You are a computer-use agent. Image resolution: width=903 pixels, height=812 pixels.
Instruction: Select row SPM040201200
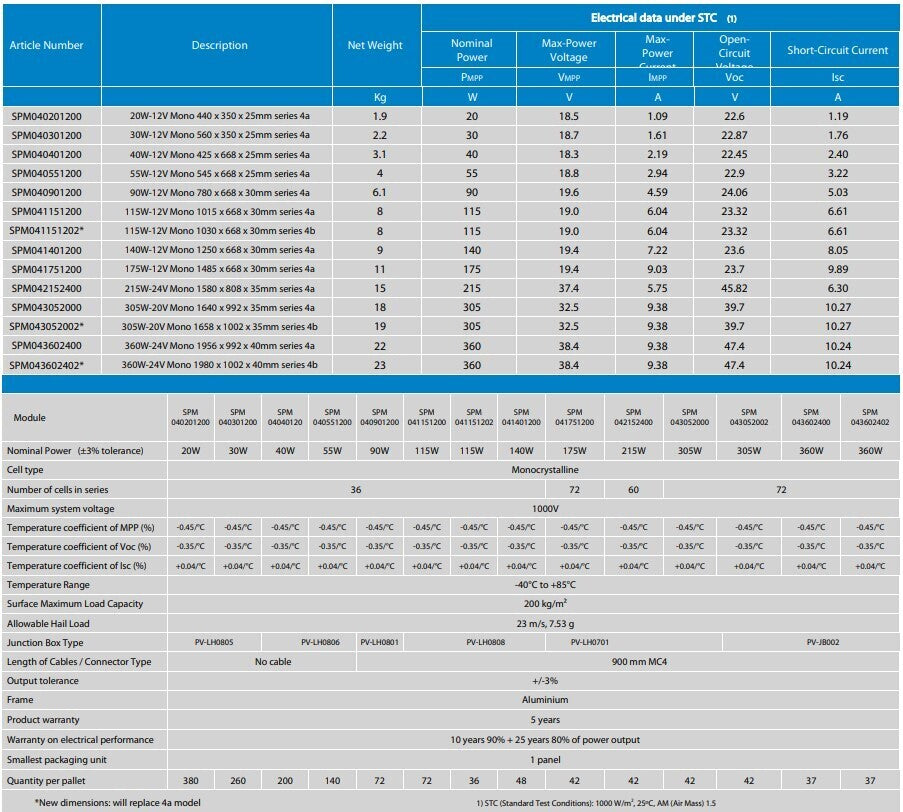pyautogui.click(x=46, y=115)
